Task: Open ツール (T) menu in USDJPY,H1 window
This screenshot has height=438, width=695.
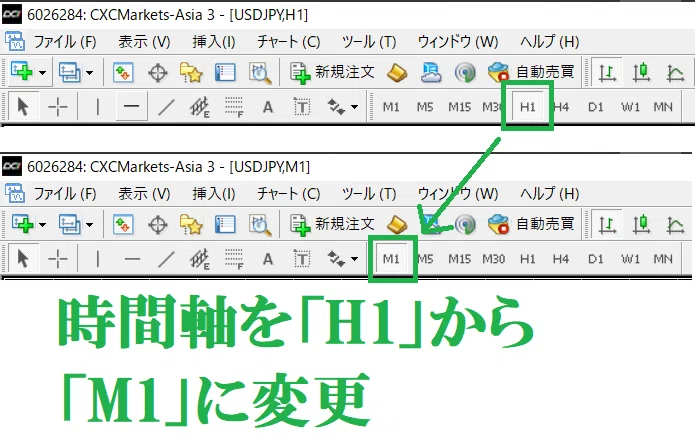Action: tap(369, 42)
